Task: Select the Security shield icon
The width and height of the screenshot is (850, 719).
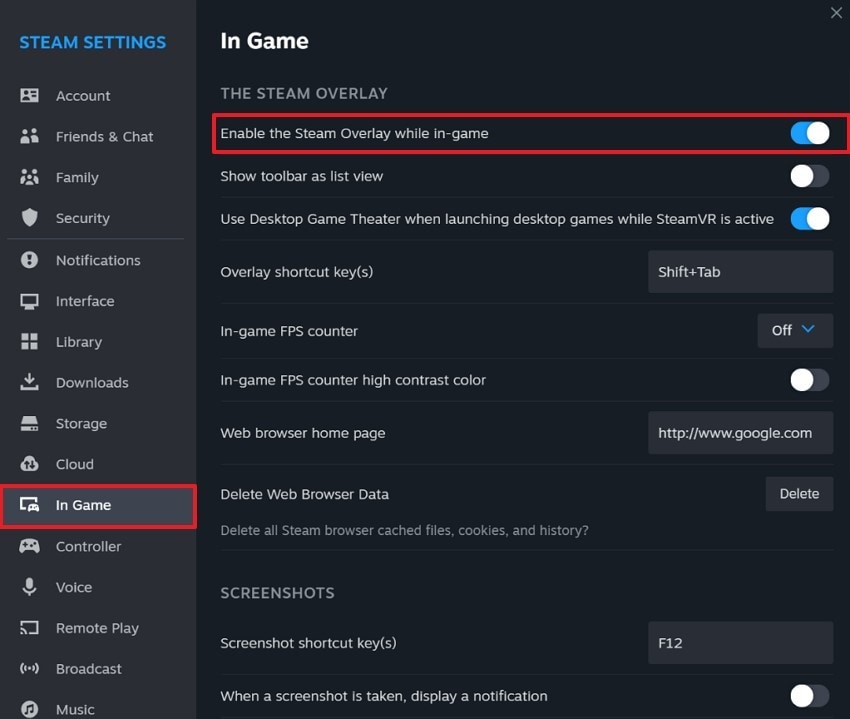Action: [29, 218]
